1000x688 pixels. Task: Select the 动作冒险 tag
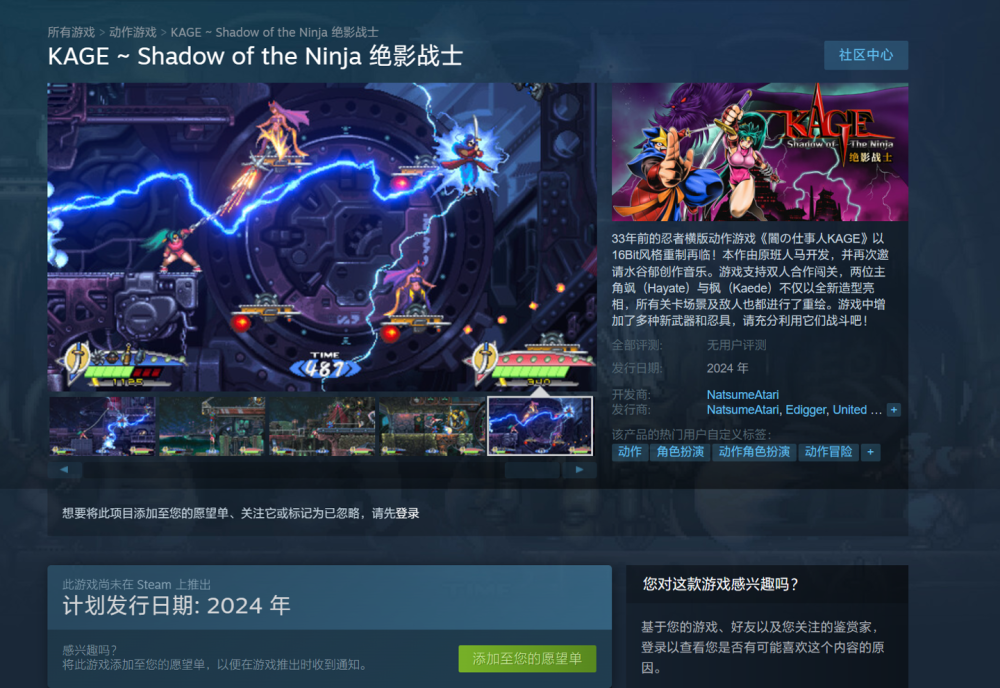click(x=828, y=452)
